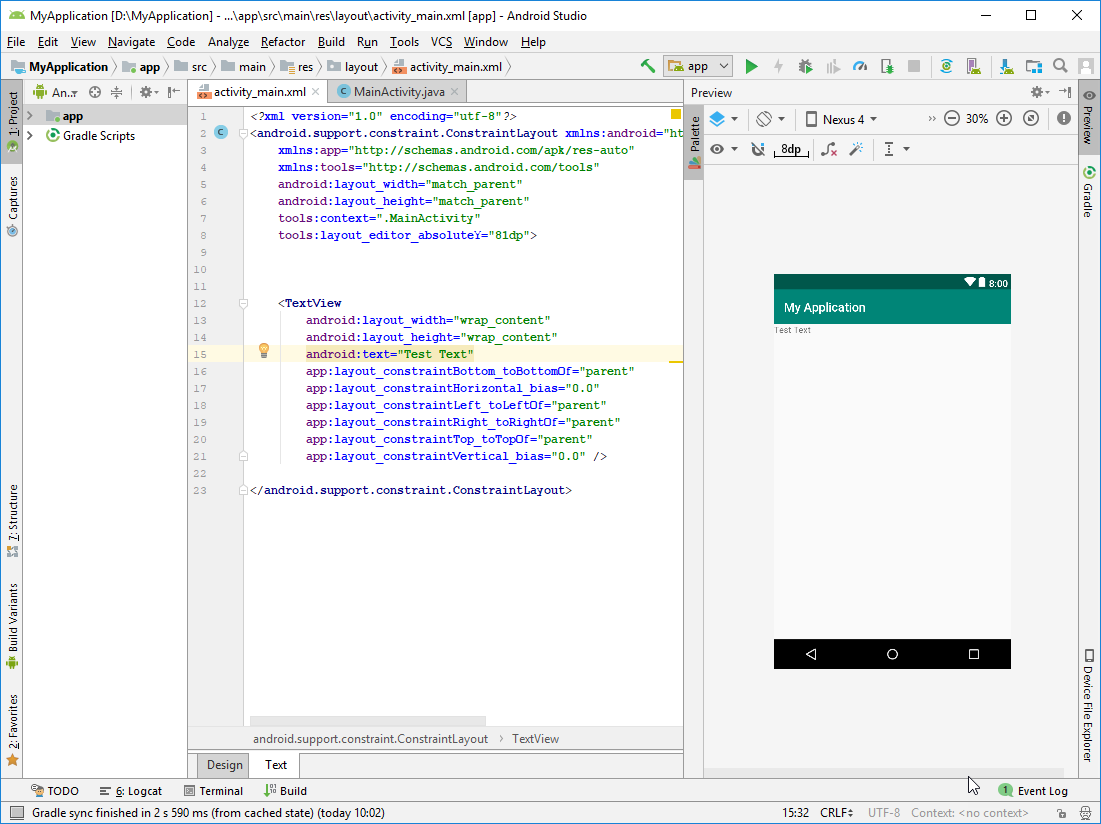
Task: Click the Search Everywhere magnifier
Action: point(1060,66)
